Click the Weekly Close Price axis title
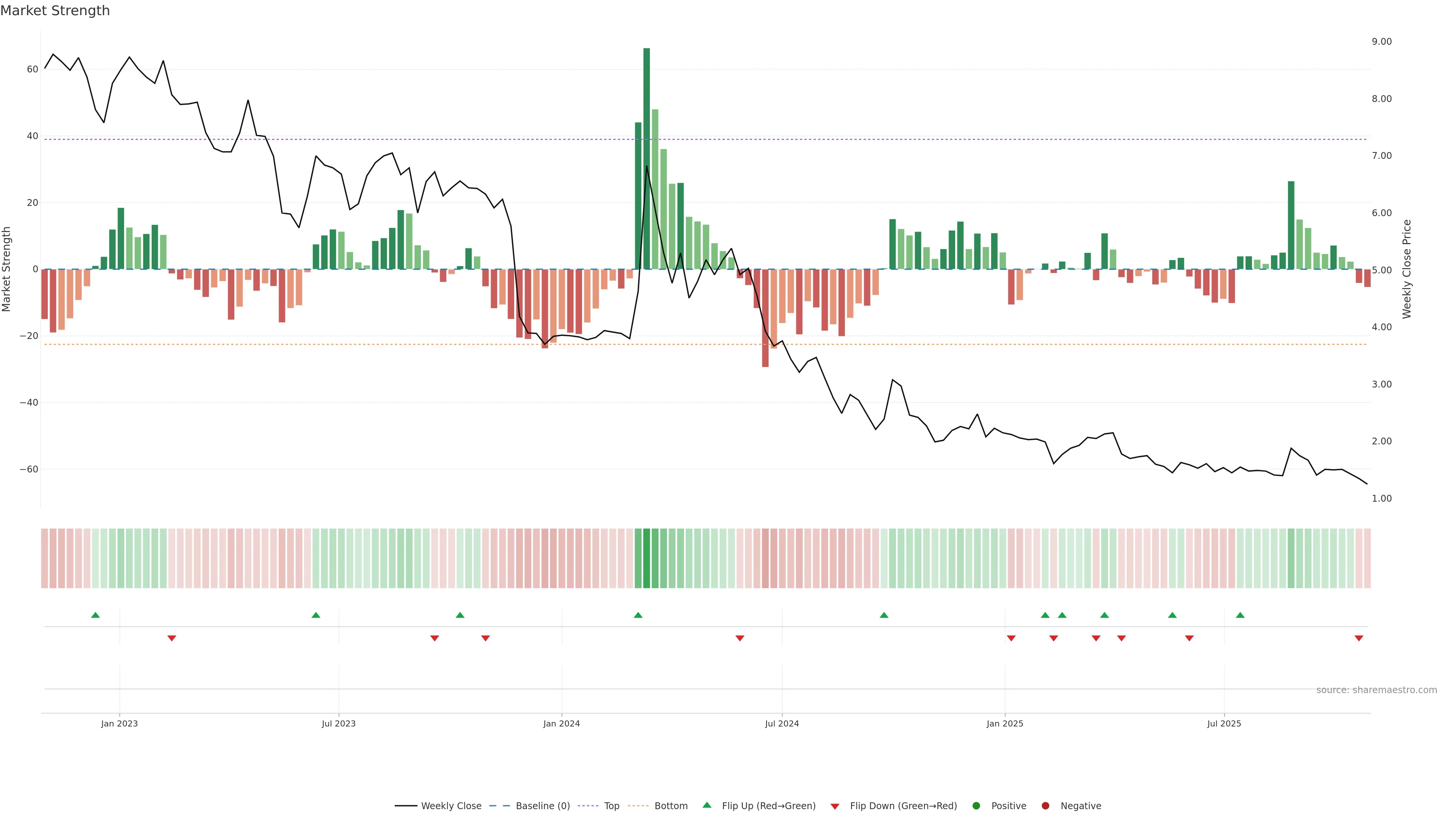Viewport: 1456px width, 819px height. click(1407, 269)
